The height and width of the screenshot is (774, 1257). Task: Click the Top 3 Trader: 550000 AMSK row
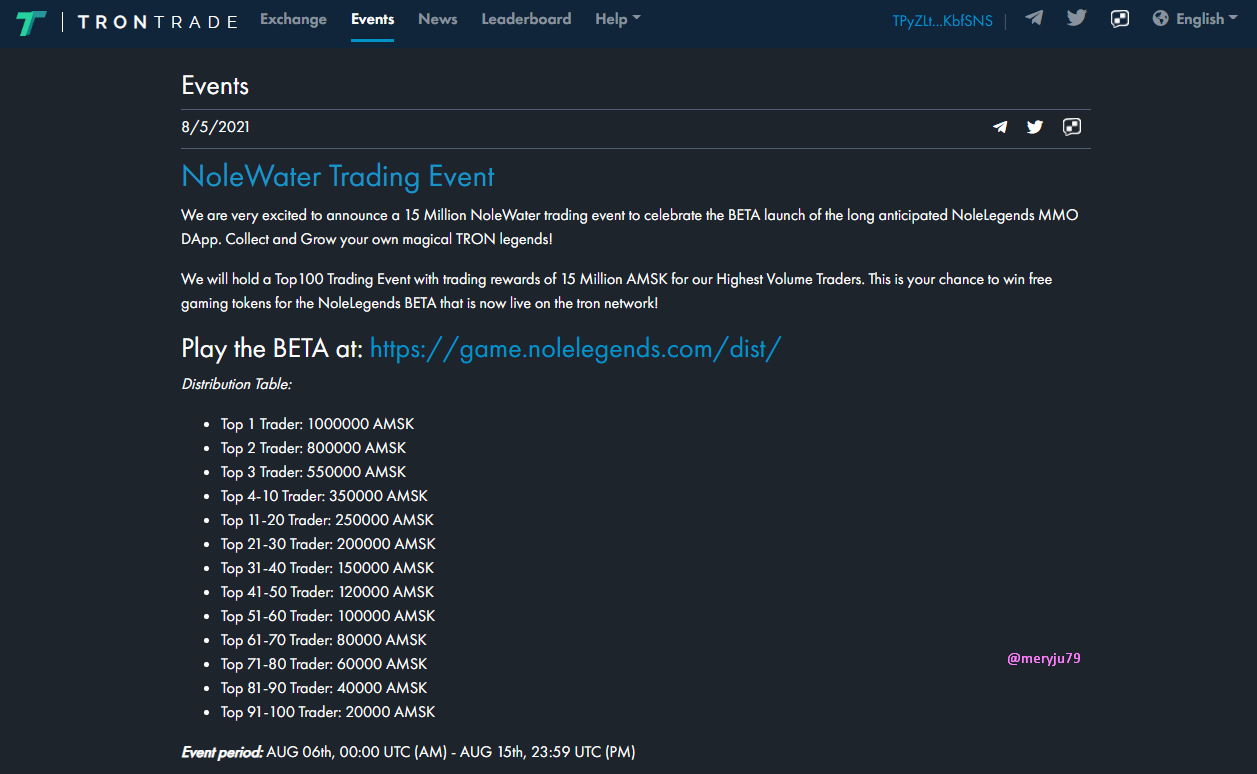pyautogui.click(x=313, y=472)
